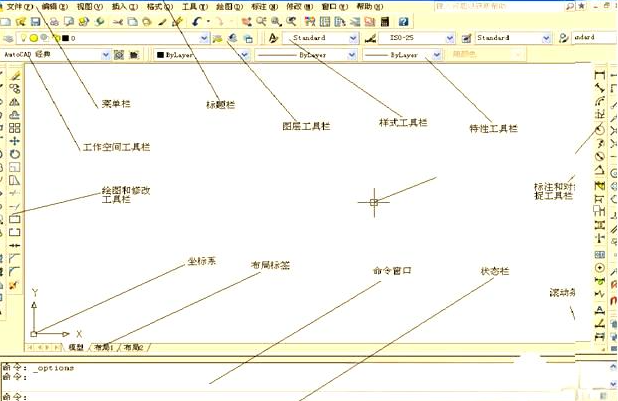Screen dimensions: 618x401
Task: Click the Match Properties brush icon
Action: 177,21
